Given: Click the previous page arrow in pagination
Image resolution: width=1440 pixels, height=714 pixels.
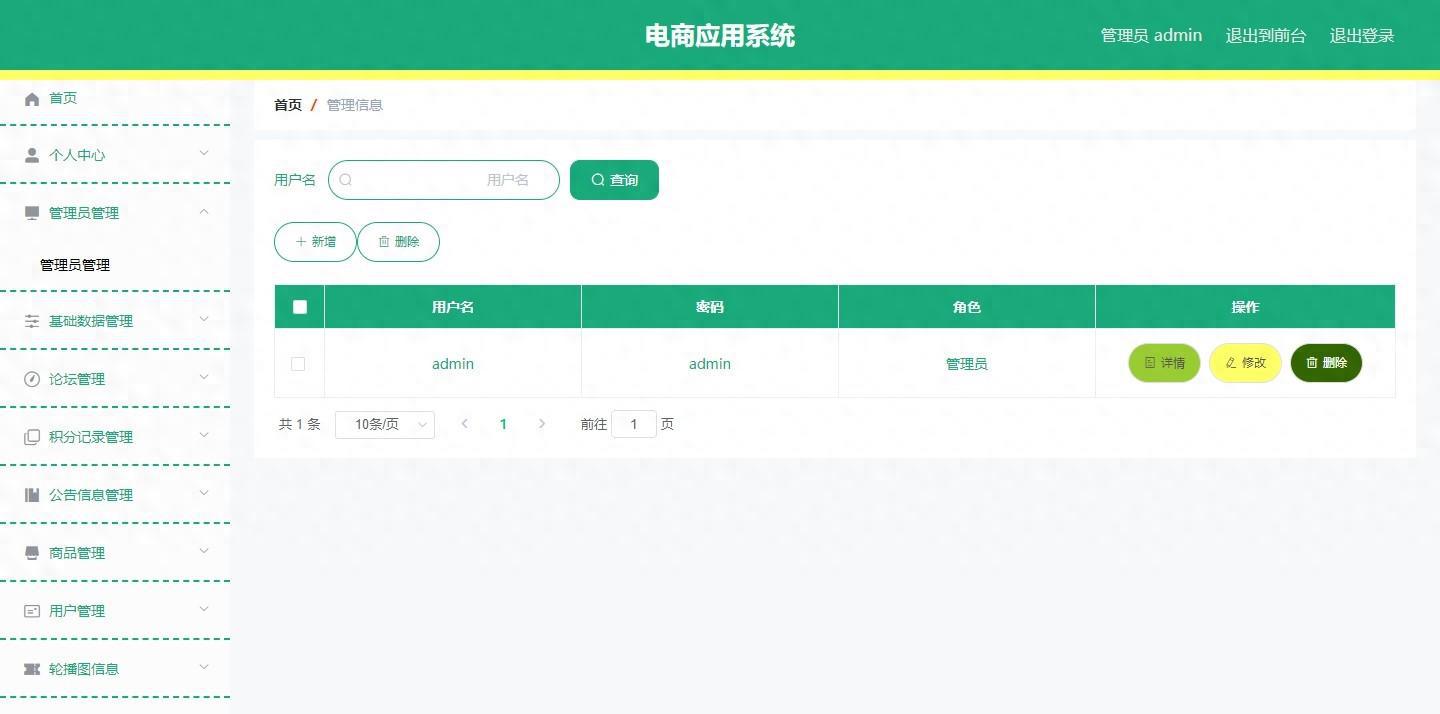Looking at the screenshot, I should click(x=465, y=424).
